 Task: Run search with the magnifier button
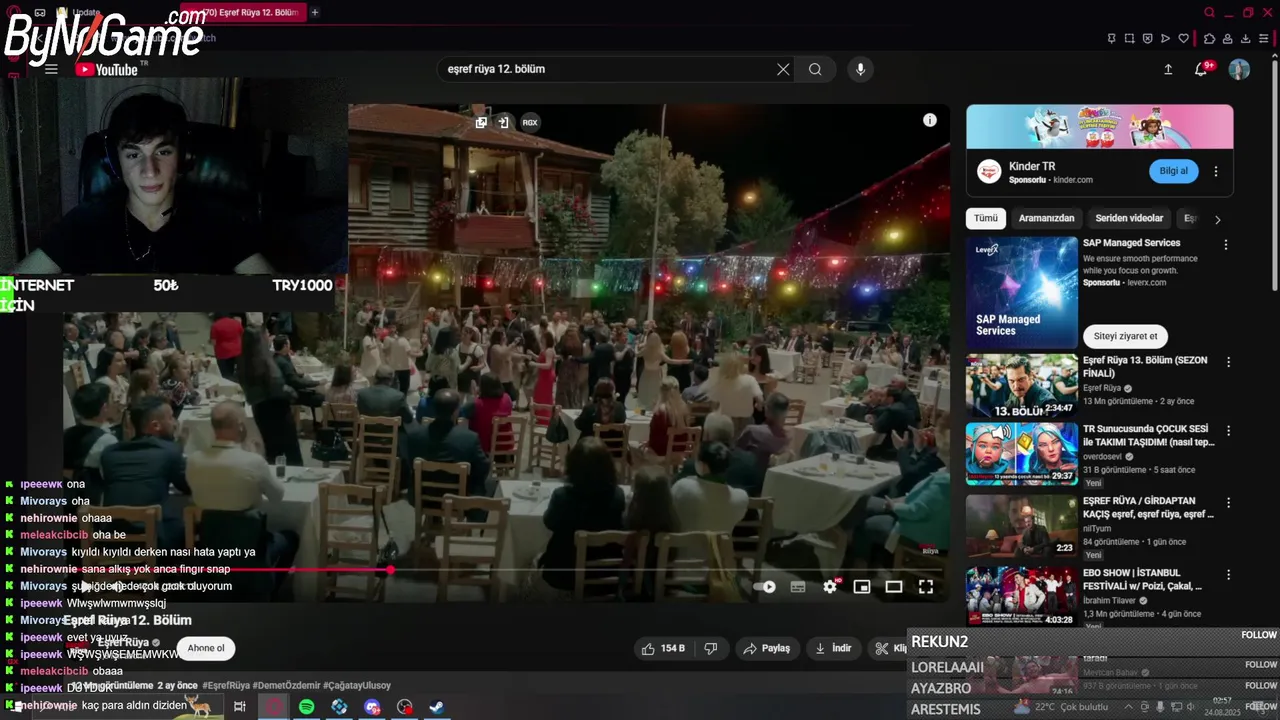click(x=815, y=69)
